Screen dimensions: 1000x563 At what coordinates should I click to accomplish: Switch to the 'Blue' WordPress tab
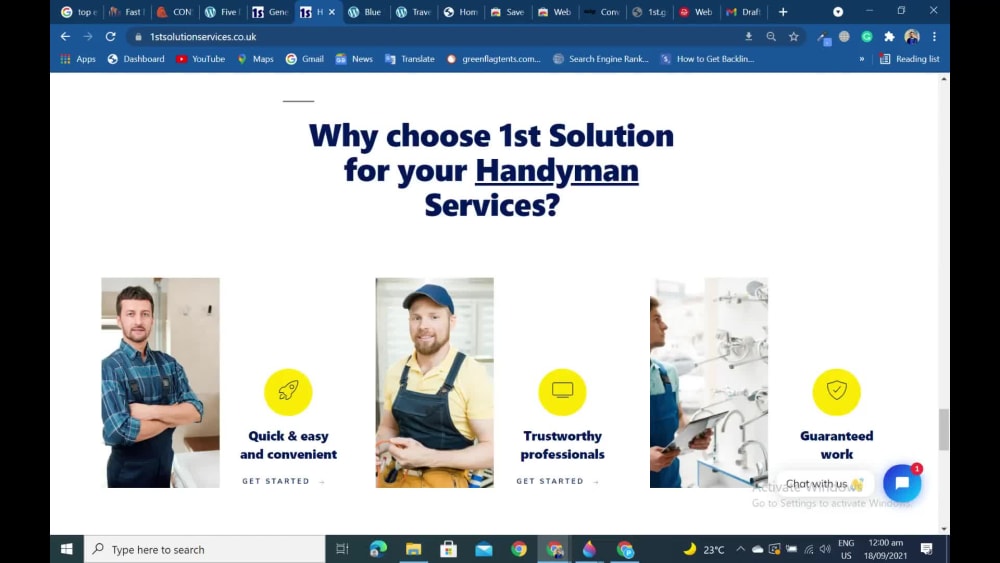(x=365, y=12)
